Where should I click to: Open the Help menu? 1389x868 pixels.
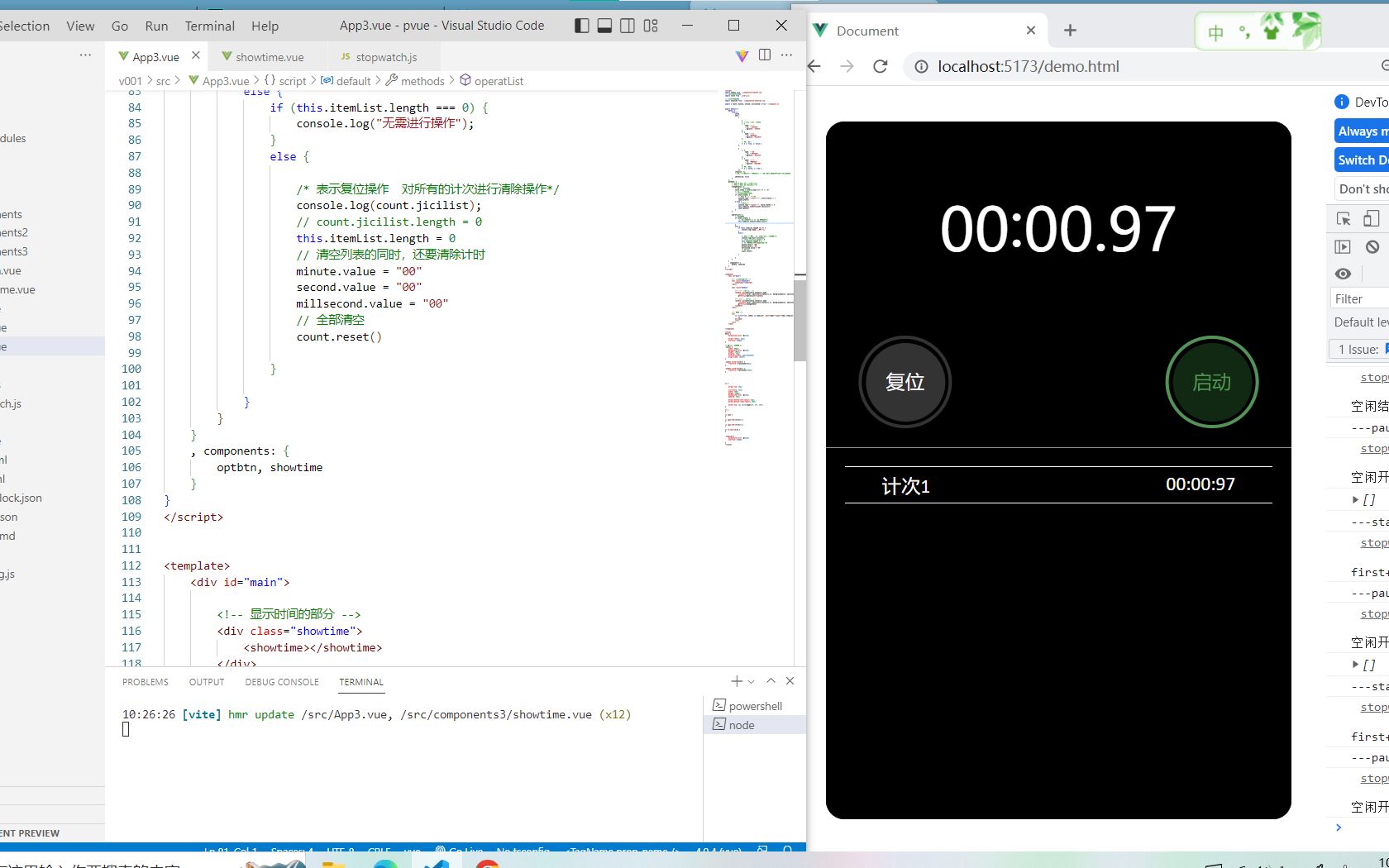(265, 26)
